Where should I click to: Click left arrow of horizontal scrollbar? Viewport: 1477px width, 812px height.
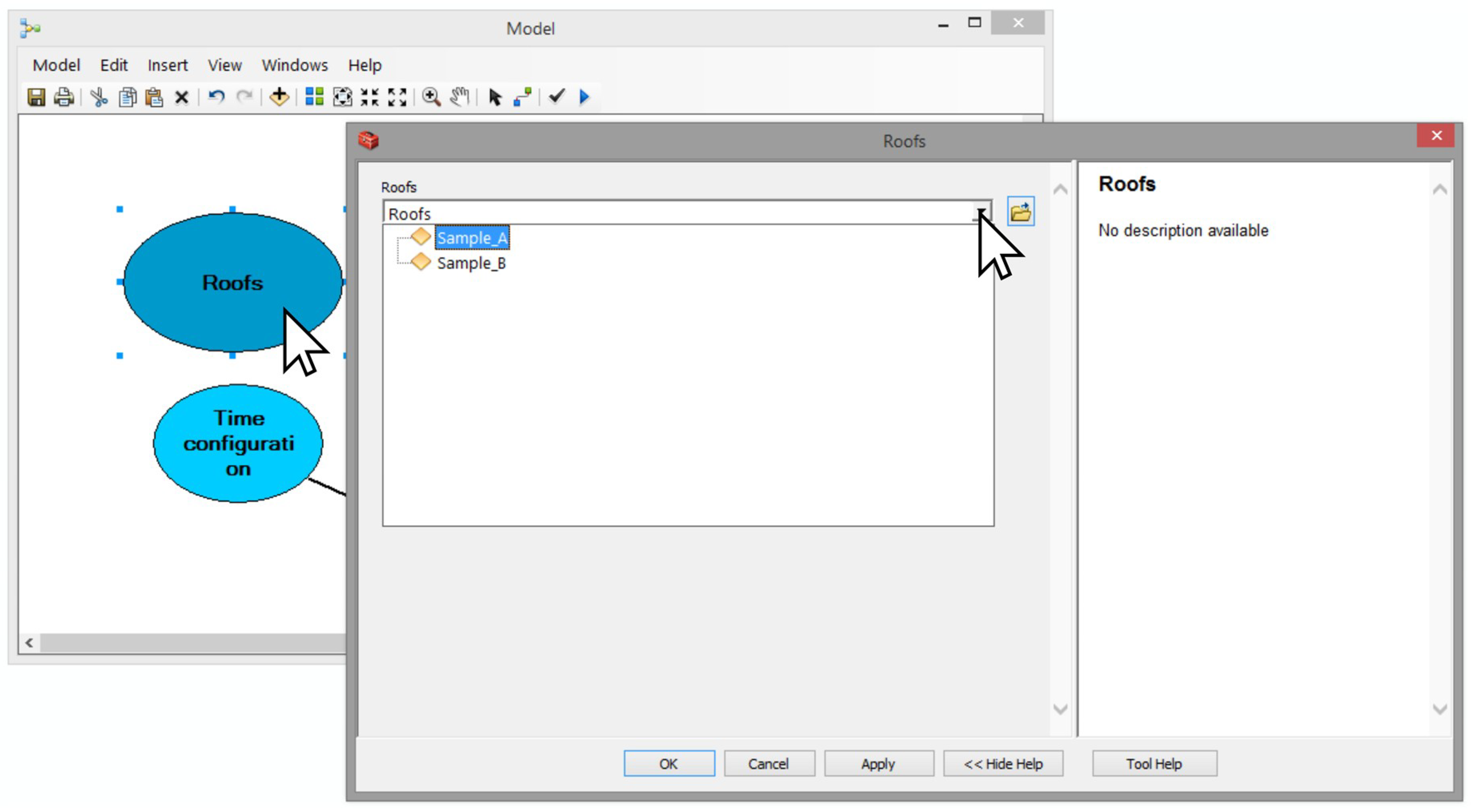point(29,643)
